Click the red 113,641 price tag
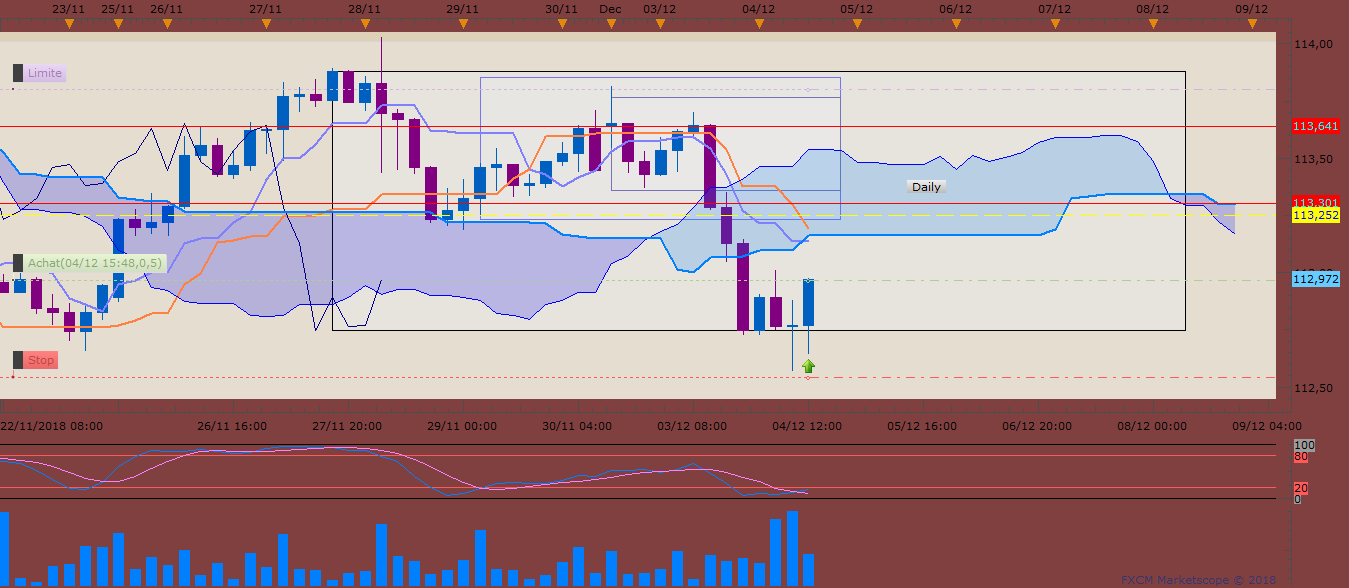This screenshot has height=588, width=1349. point(1316,126)
